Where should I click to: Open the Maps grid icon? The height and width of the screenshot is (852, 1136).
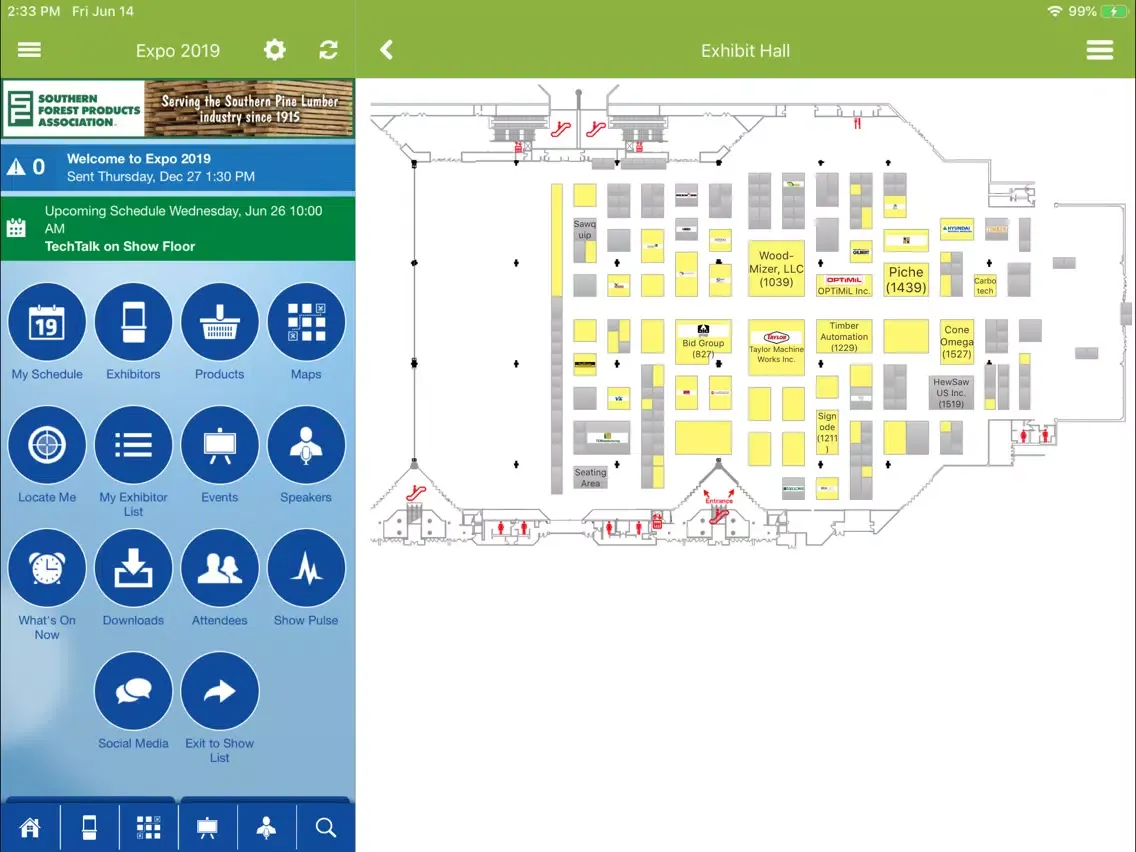point(306,322)
